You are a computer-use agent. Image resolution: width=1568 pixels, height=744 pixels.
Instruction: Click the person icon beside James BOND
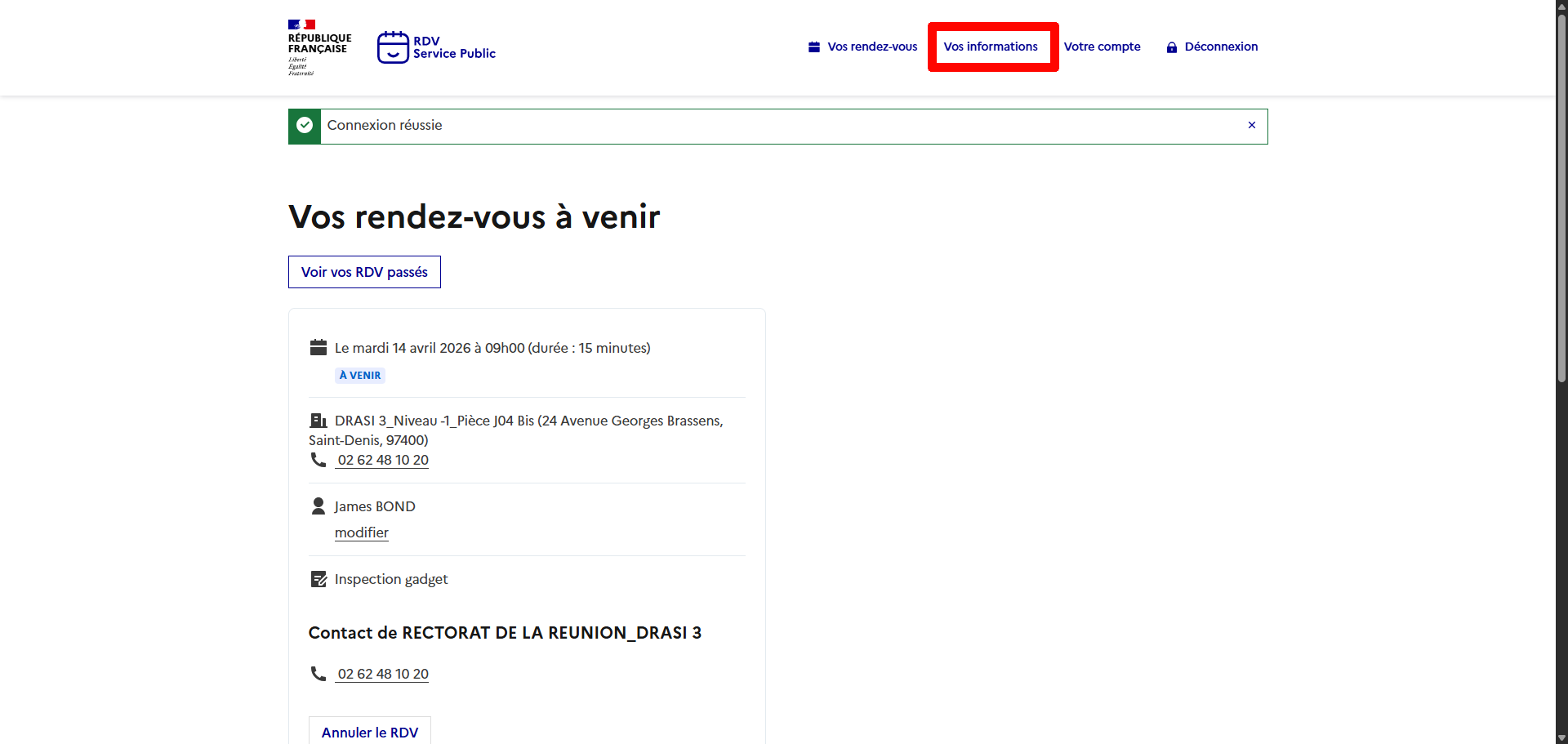pos(318,506)
